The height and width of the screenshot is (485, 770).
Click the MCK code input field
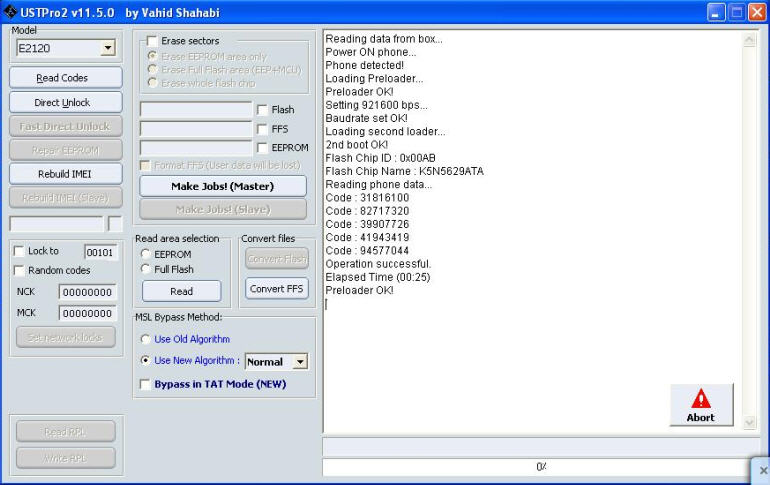[x=87, y=313]
